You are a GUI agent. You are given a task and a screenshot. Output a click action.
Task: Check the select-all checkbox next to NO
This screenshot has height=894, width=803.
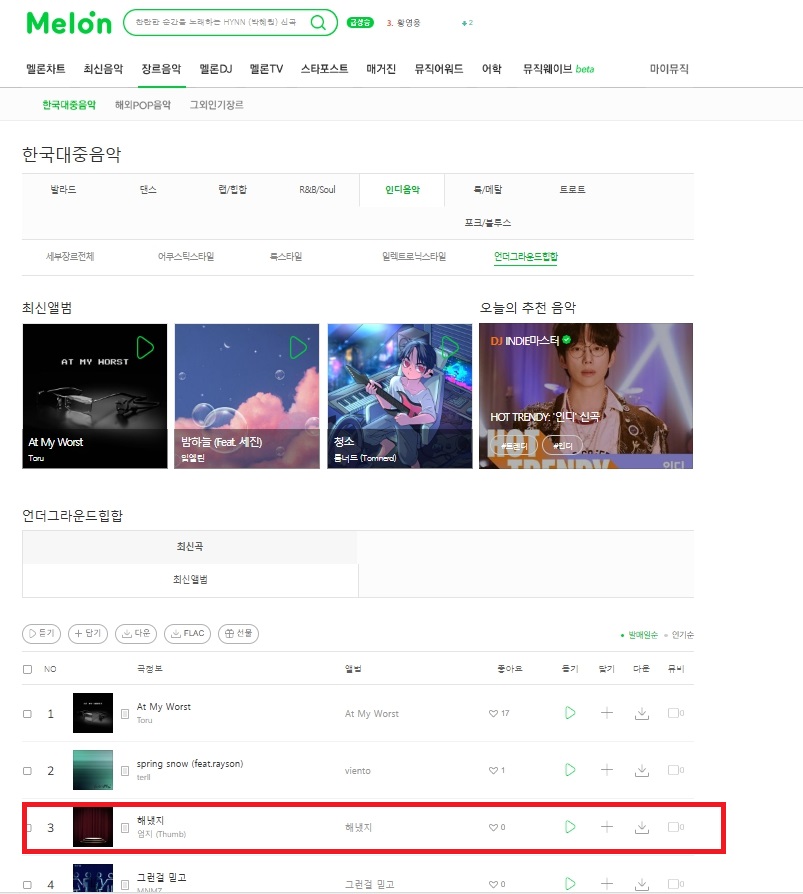[27, 669]
